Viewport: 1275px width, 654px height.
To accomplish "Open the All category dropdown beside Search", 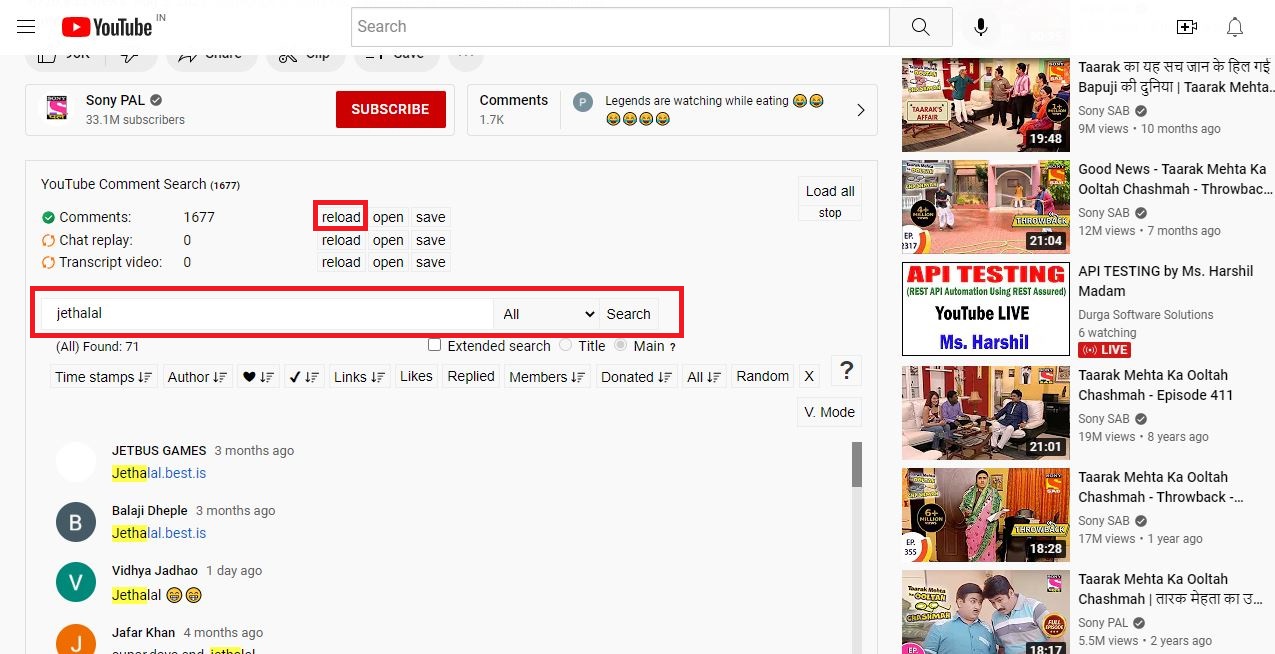I will [x=546, y=313].
